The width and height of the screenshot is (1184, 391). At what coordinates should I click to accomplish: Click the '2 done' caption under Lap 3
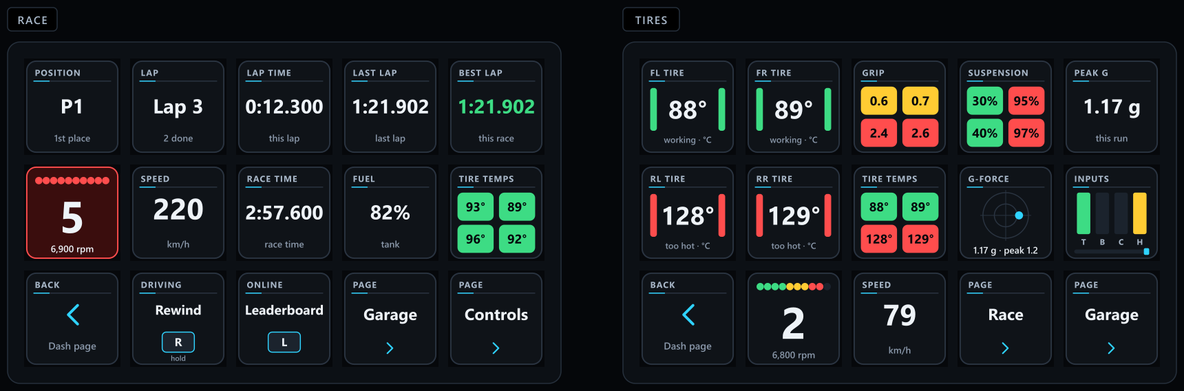tap(178, 139)
